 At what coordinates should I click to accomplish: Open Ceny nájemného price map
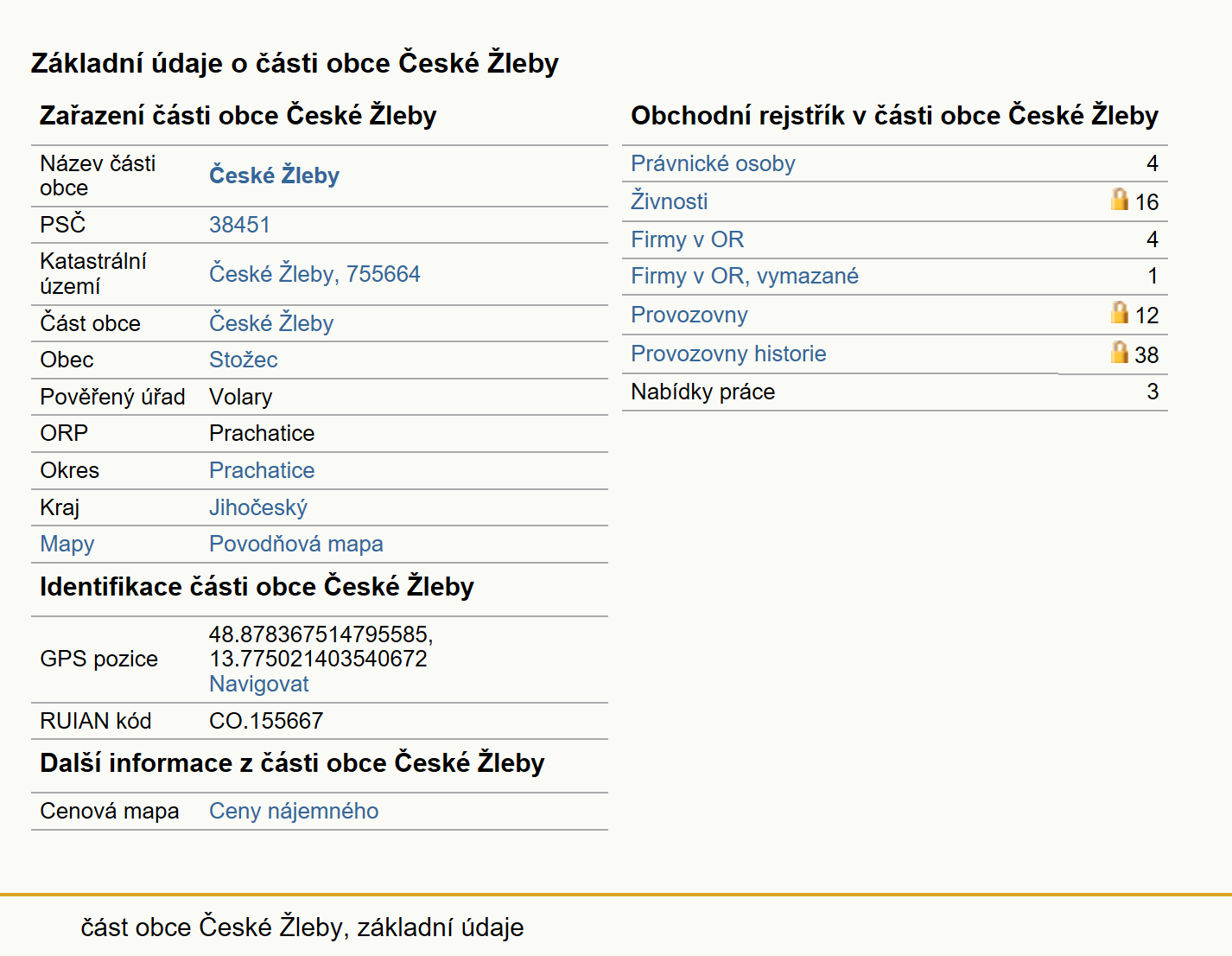tap(294, 811)
